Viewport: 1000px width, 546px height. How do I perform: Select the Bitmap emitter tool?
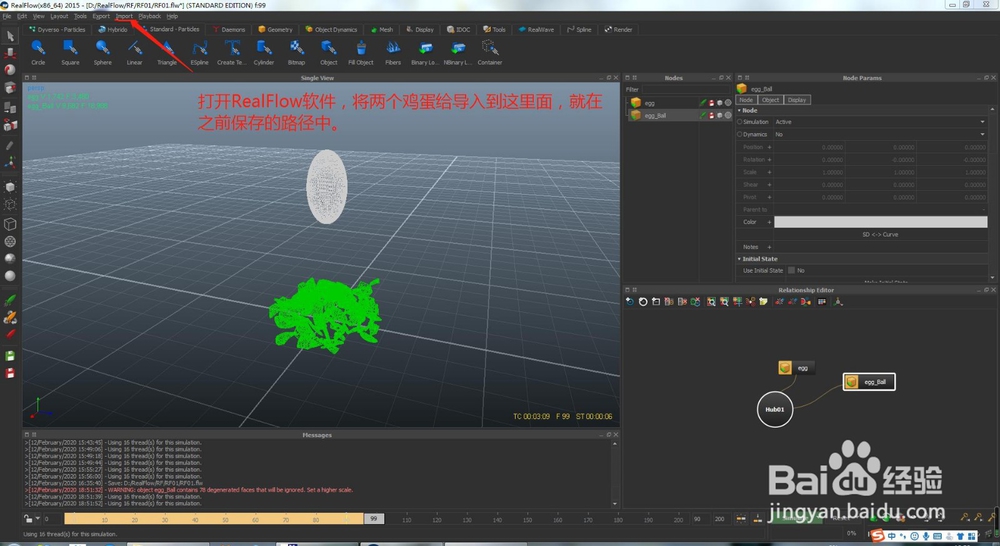pyautogui.click(x=297, y=52)
